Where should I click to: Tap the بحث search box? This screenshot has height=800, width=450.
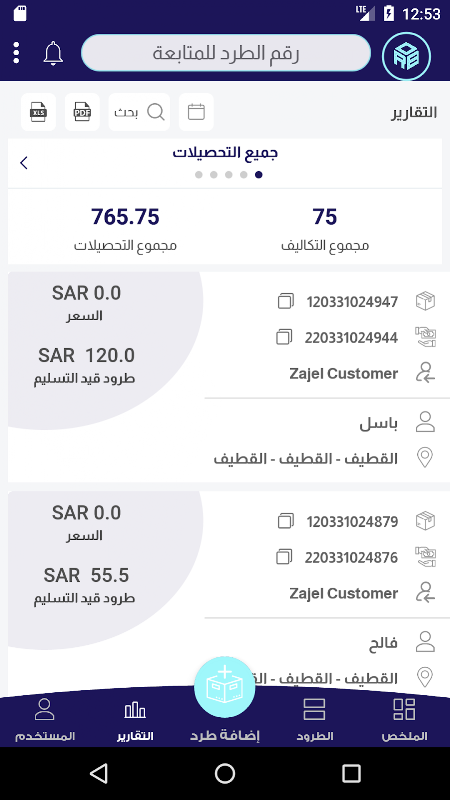tap(139, 112)
